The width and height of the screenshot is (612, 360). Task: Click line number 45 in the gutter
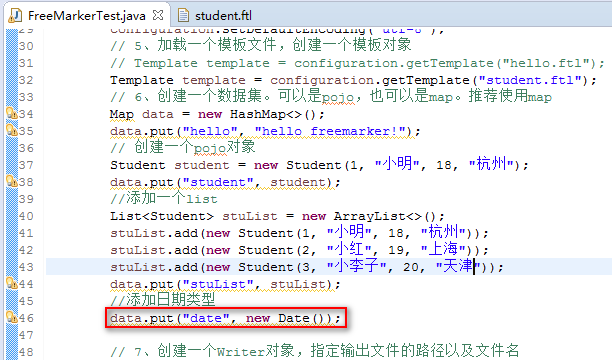tap(26, 301)
